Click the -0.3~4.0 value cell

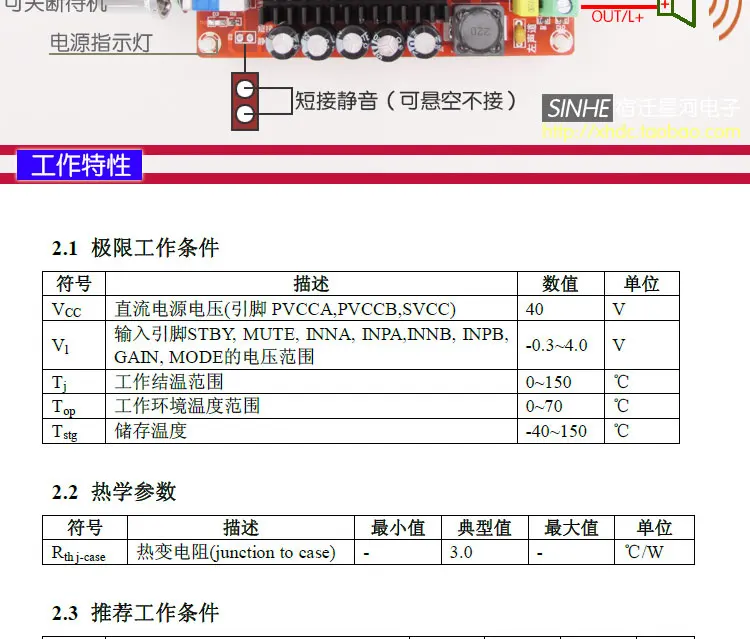(561, 345)
